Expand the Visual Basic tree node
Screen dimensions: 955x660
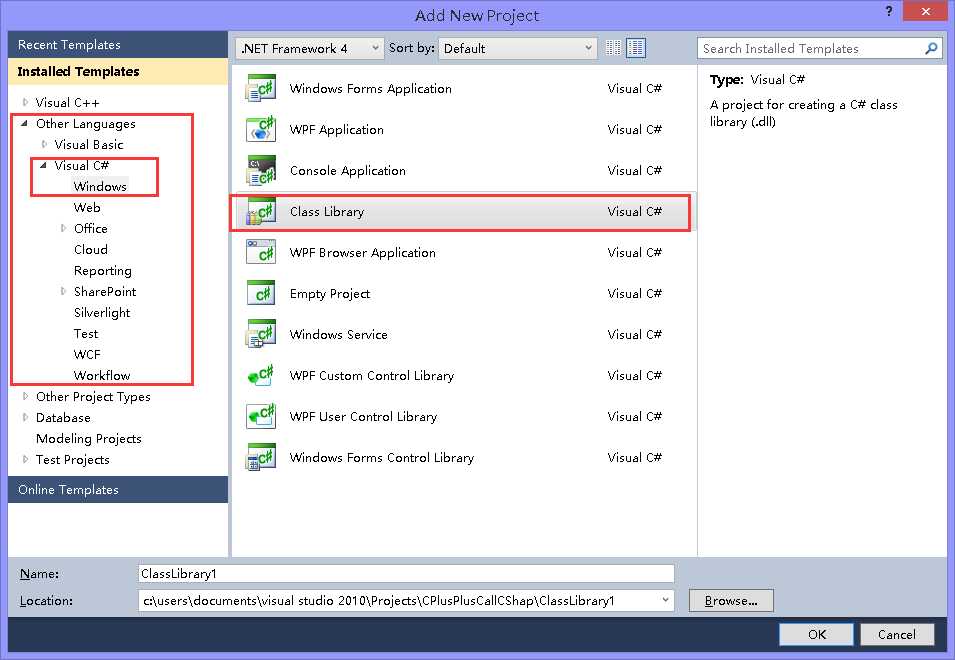pos(44,144)
